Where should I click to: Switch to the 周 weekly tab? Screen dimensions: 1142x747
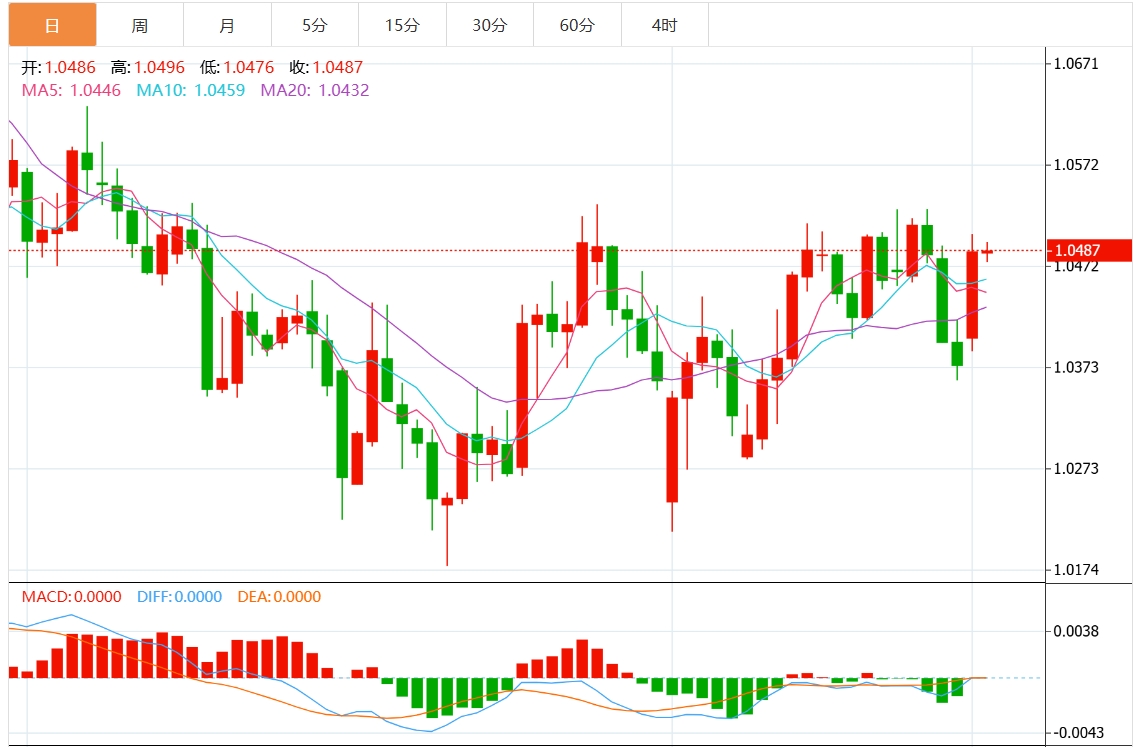click(140, 25)
